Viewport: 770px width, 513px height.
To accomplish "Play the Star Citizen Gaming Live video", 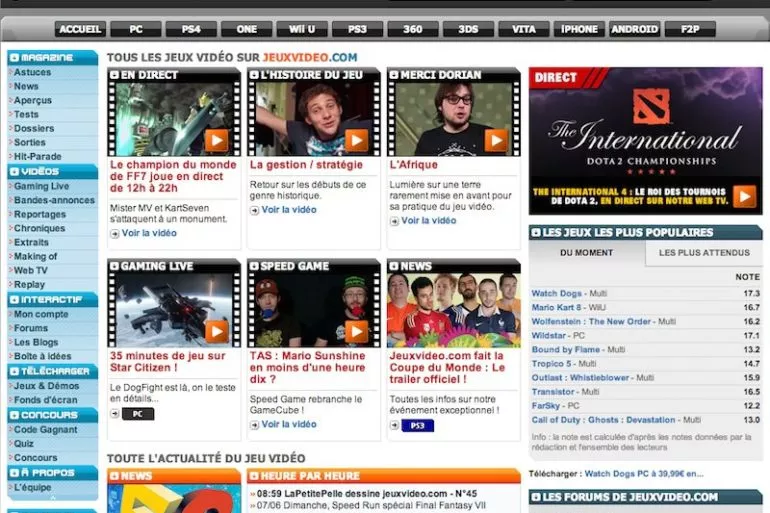I will coord(217,331).
